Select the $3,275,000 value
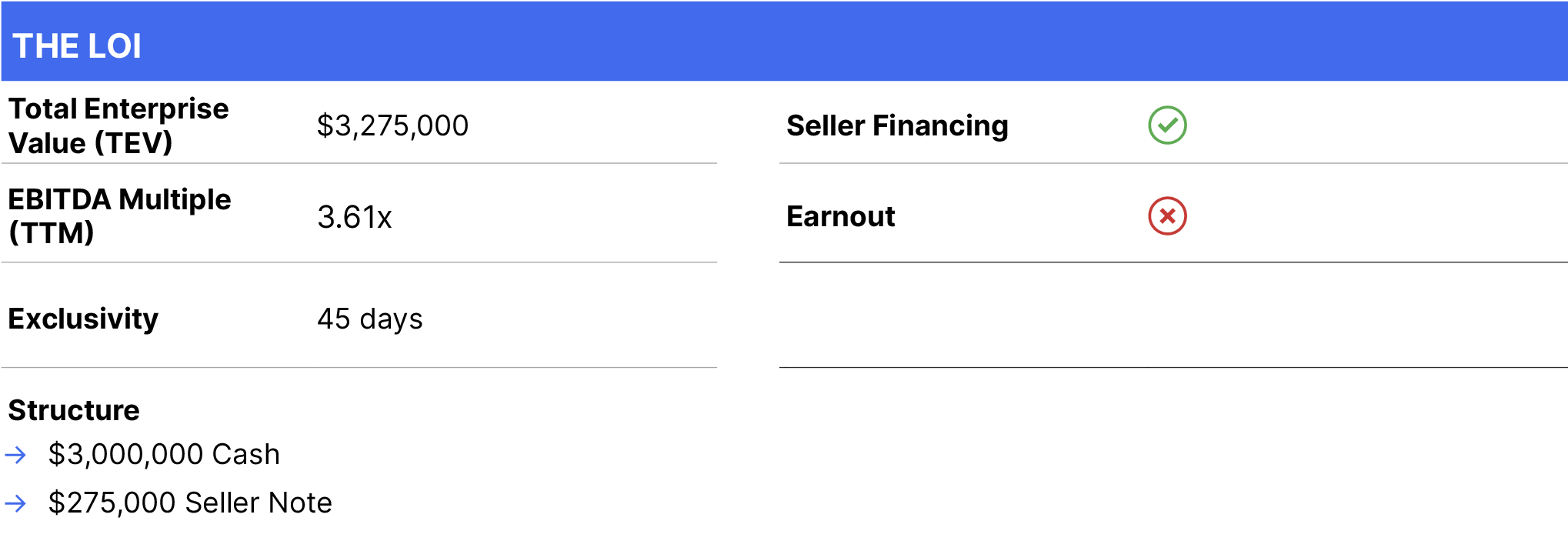 [x=392, y=125]
